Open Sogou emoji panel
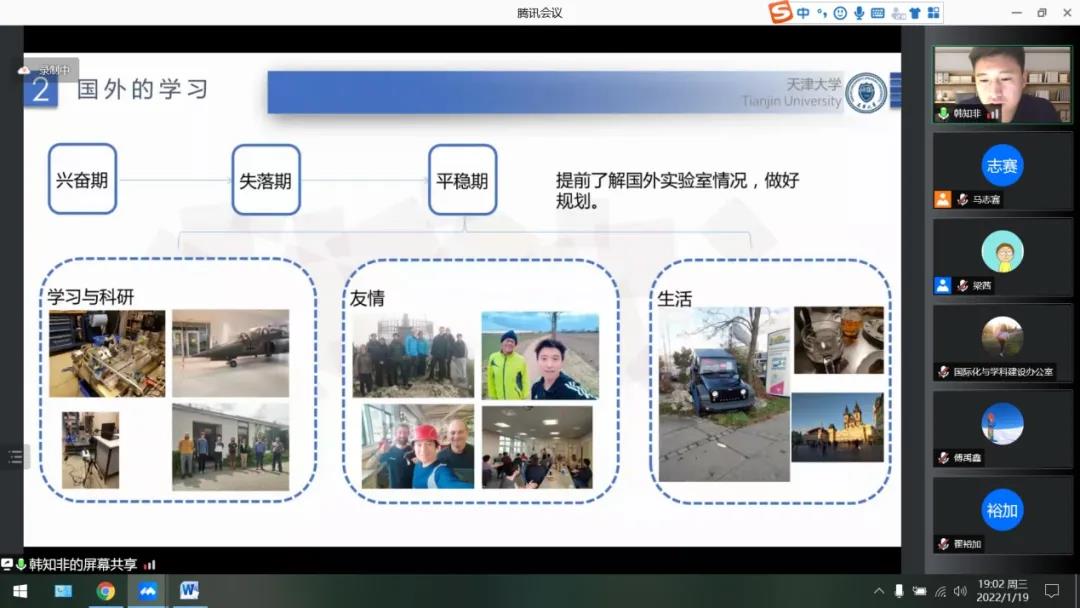The height and width of the screenshot is (608, 1080). [x=840, y=13]
